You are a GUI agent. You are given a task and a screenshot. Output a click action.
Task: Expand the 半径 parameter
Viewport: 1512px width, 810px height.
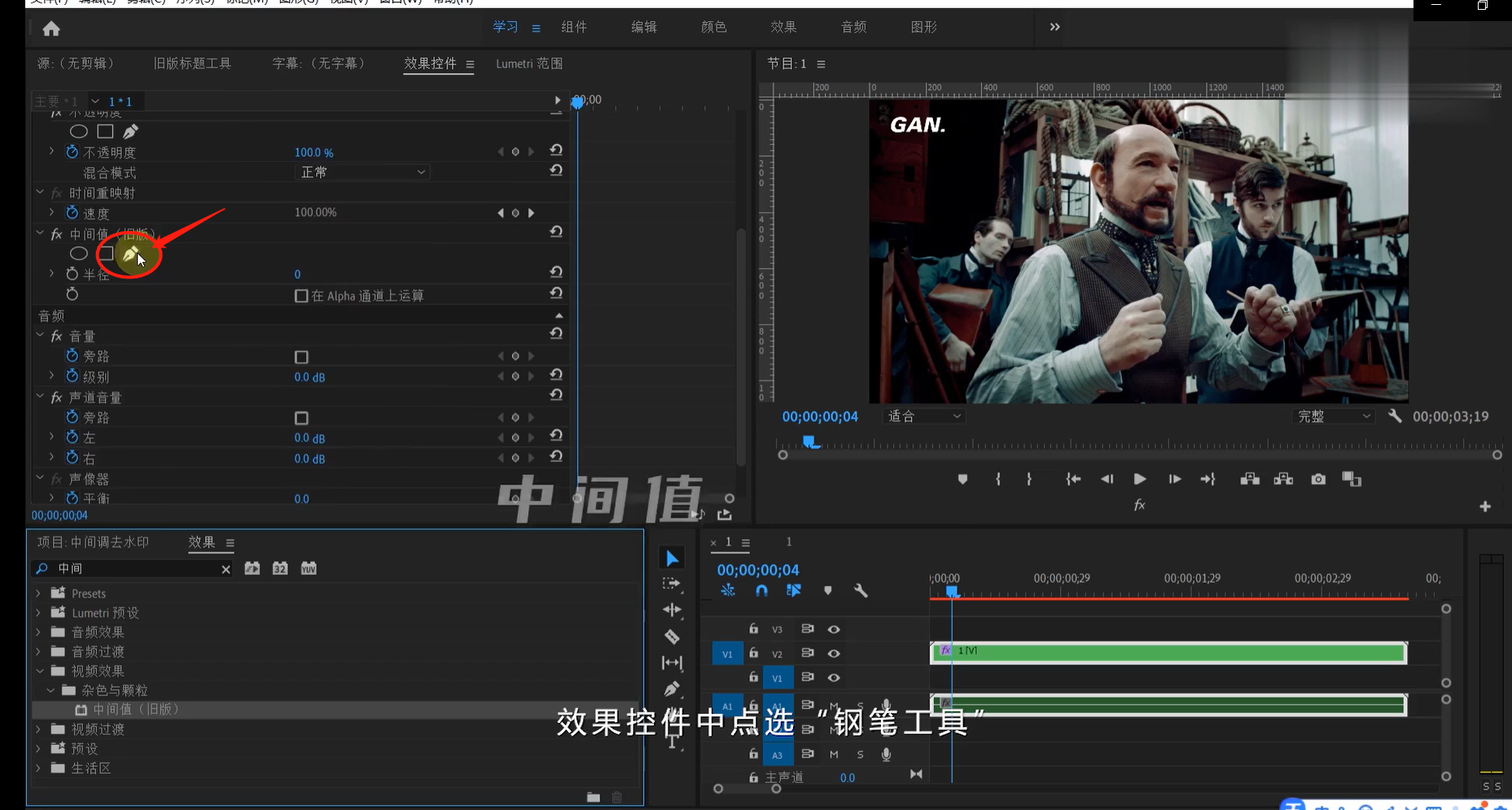(52, 274)
